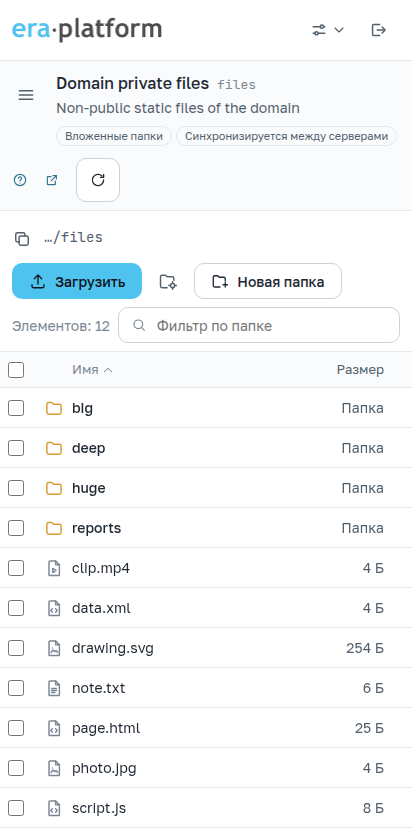Create folder with Новая папка button
The height and width of the screenshot is (839, 412).
click(268, 281)
